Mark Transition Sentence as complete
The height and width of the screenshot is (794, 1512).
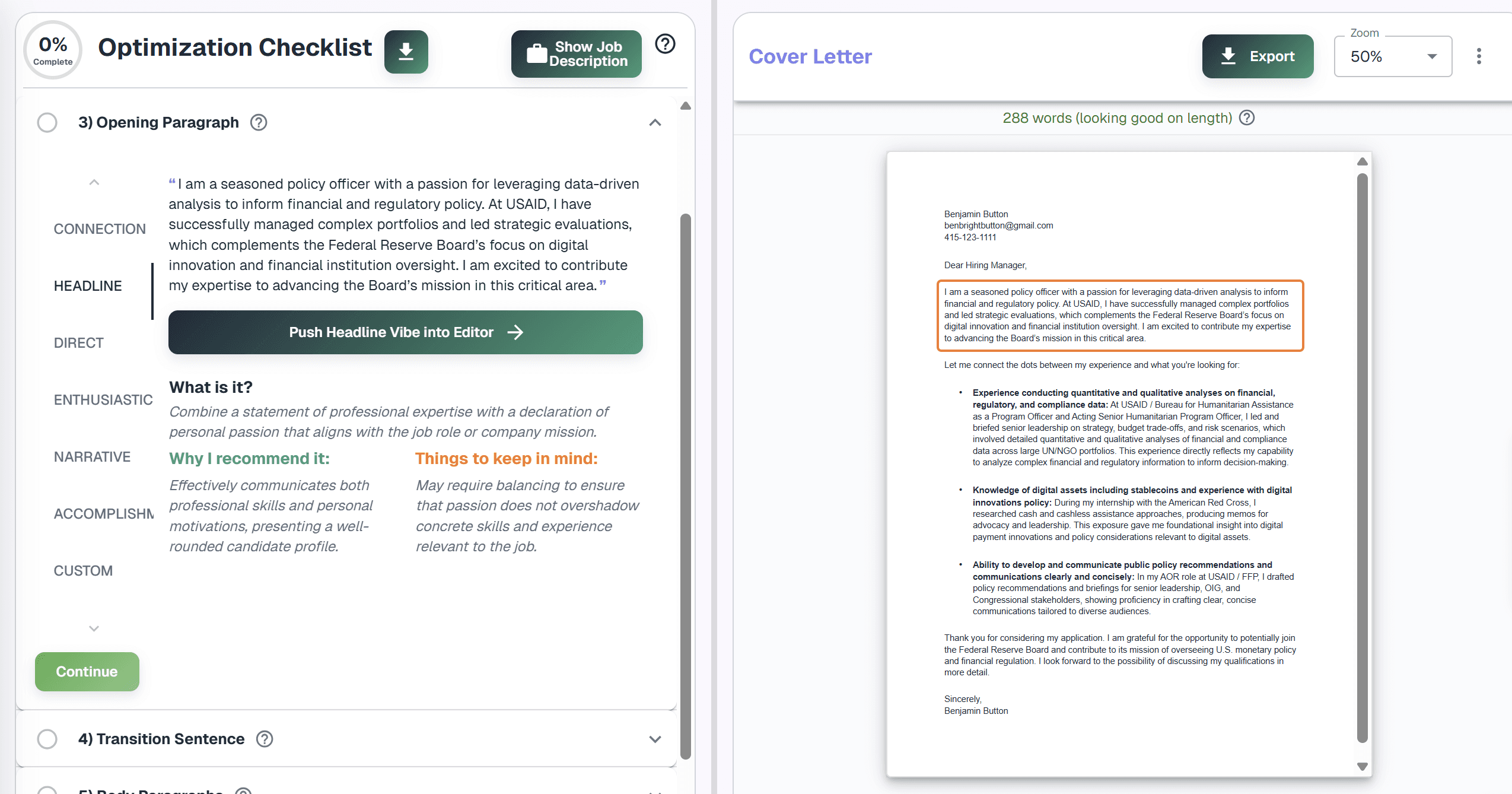(x=47, y=739)
